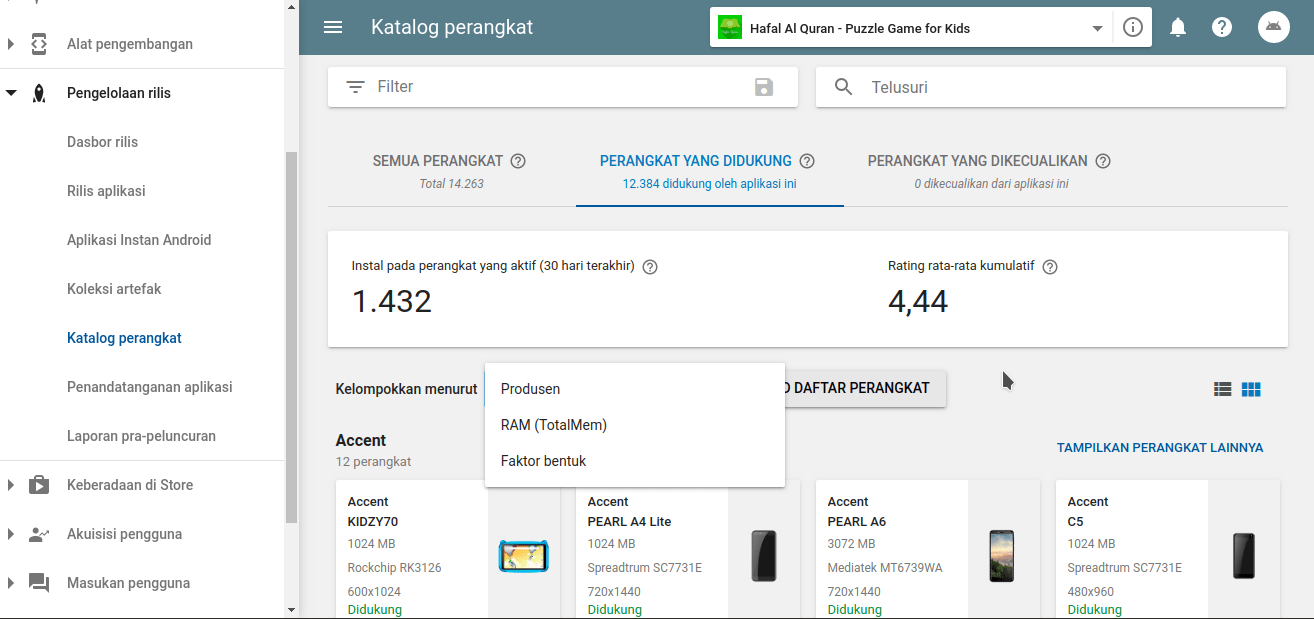
Task: Click the save filter icon
Action: [765, 87]
